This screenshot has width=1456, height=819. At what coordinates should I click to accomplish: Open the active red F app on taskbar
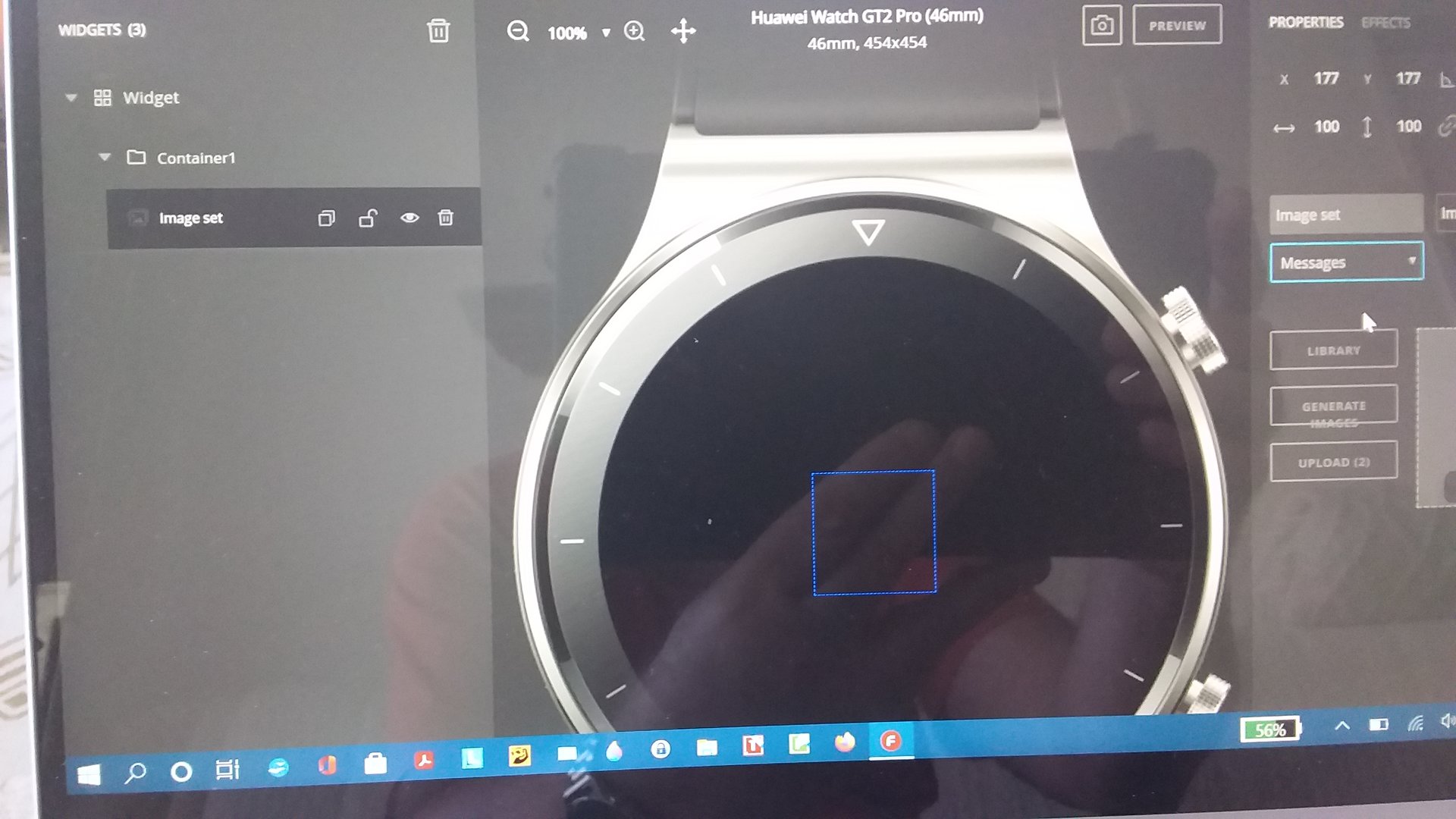pos(891,740)
